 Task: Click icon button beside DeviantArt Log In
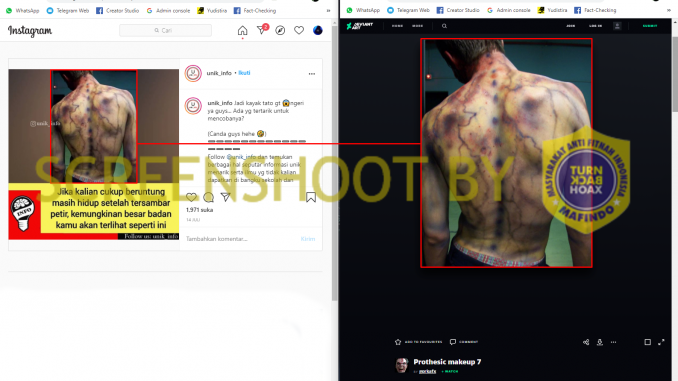617,26
